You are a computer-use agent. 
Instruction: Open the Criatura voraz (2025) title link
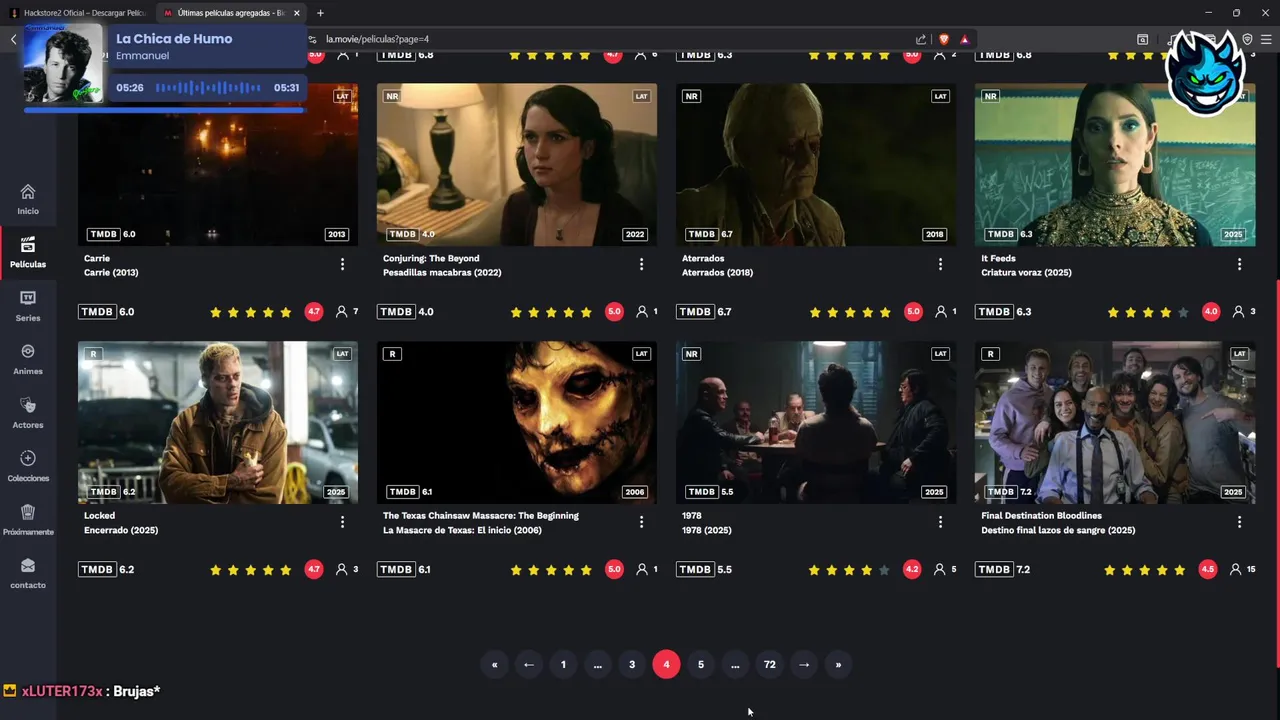1026,272
